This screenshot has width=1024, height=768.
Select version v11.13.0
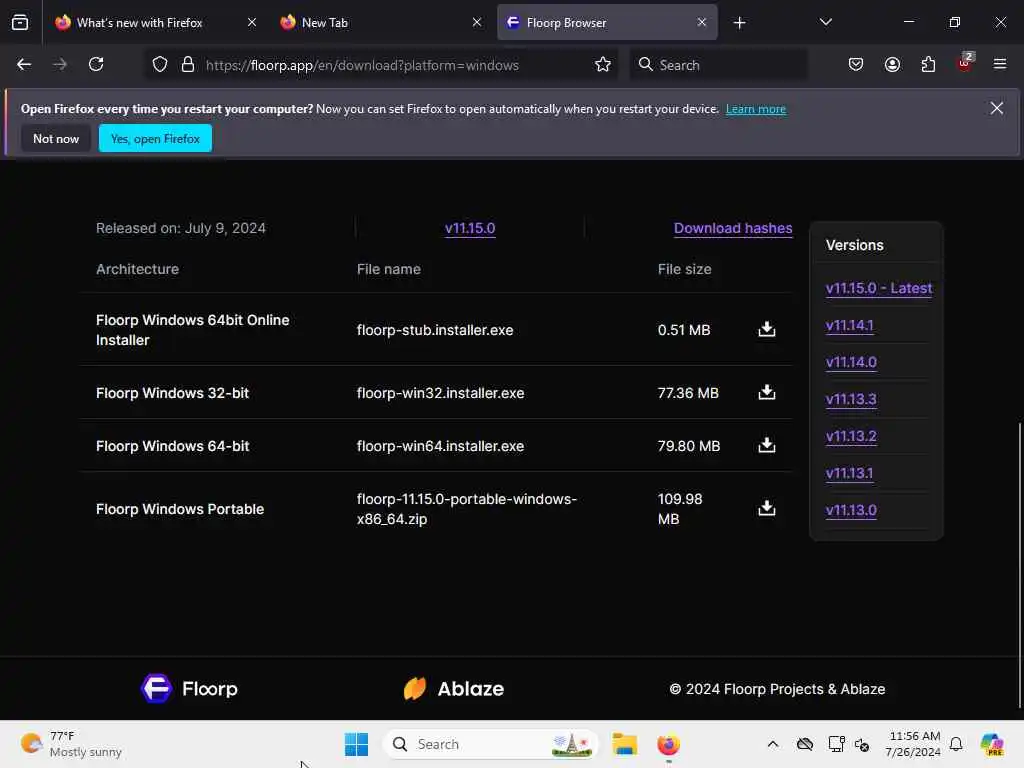click(851, 510)
